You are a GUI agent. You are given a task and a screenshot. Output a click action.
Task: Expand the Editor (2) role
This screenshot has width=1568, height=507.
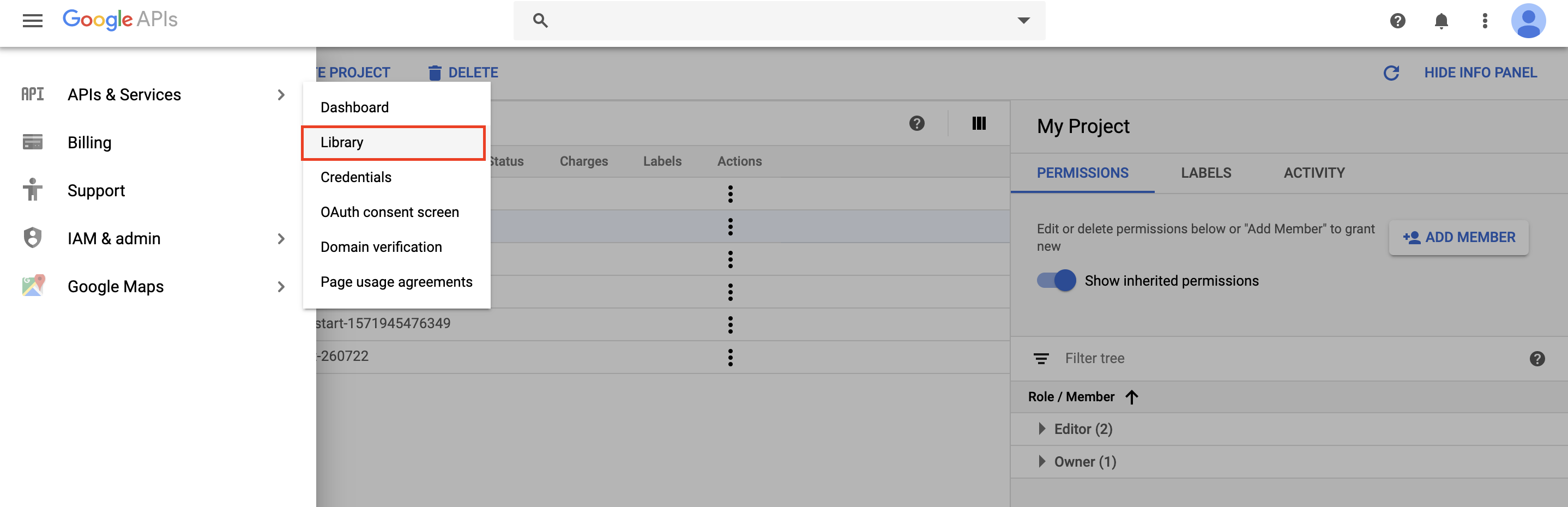1041,429
